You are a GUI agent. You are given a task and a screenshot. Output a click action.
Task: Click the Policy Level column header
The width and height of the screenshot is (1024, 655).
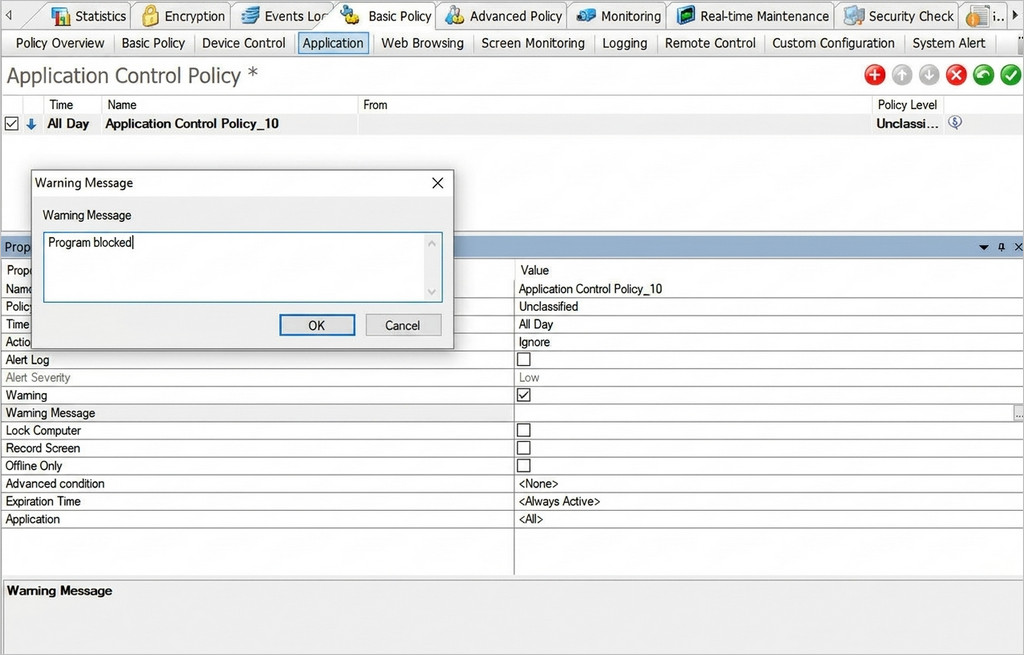[x=907, y=104]
